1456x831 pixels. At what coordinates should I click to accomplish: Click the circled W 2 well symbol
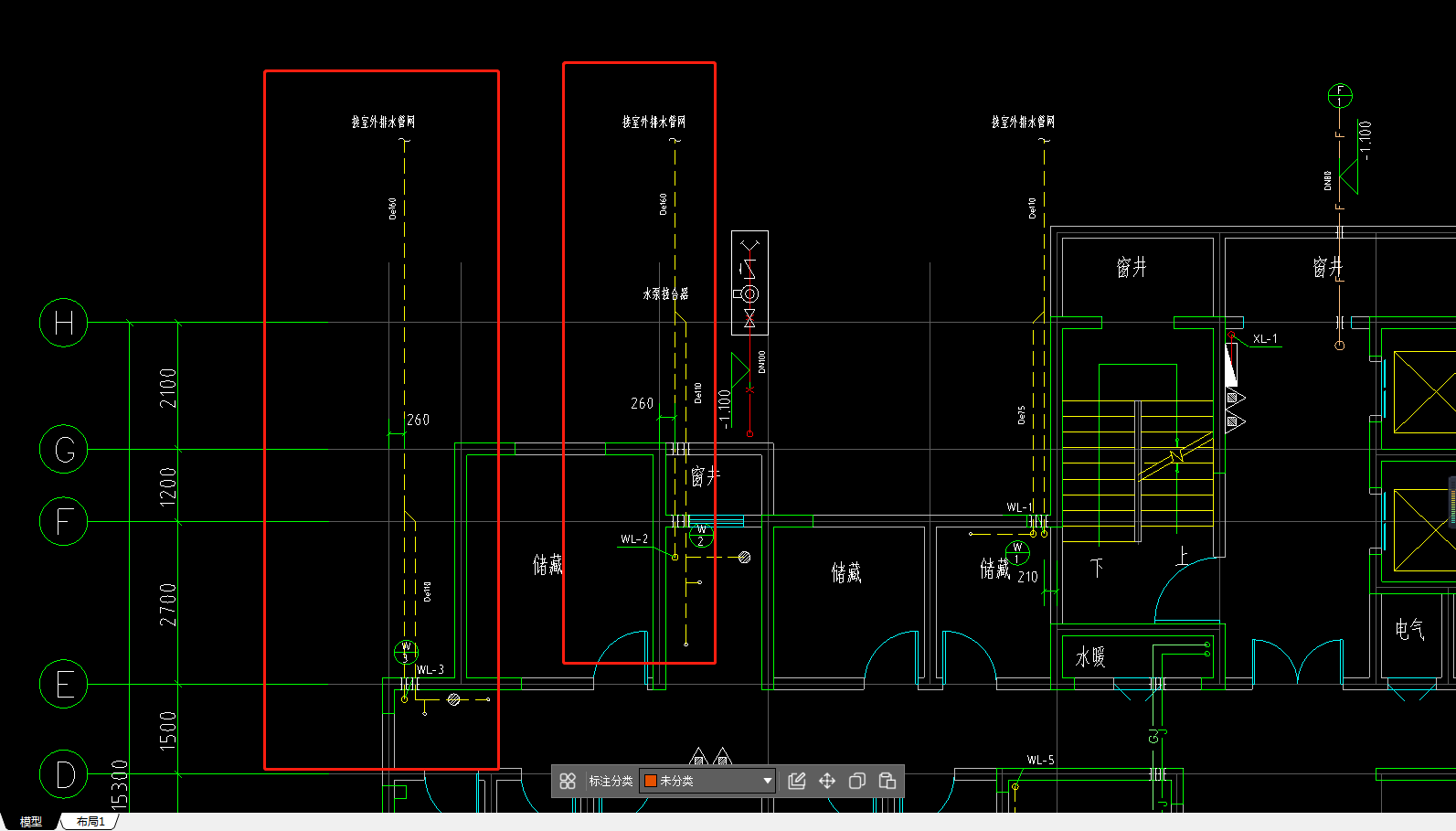click(x=701, y=536)
